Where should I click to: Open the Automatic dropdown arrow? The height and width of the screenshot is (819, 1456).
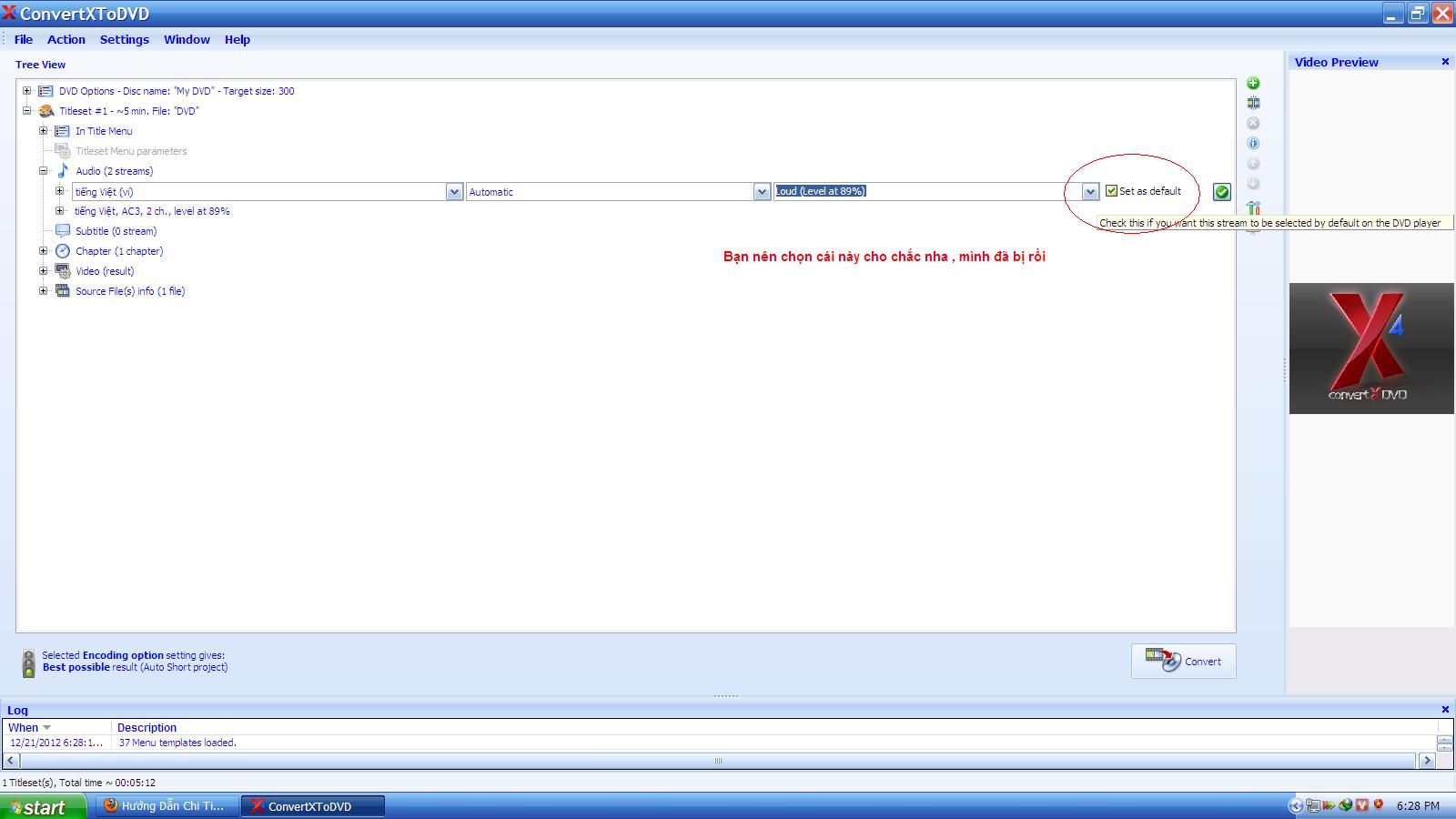[x=762, y=192]
